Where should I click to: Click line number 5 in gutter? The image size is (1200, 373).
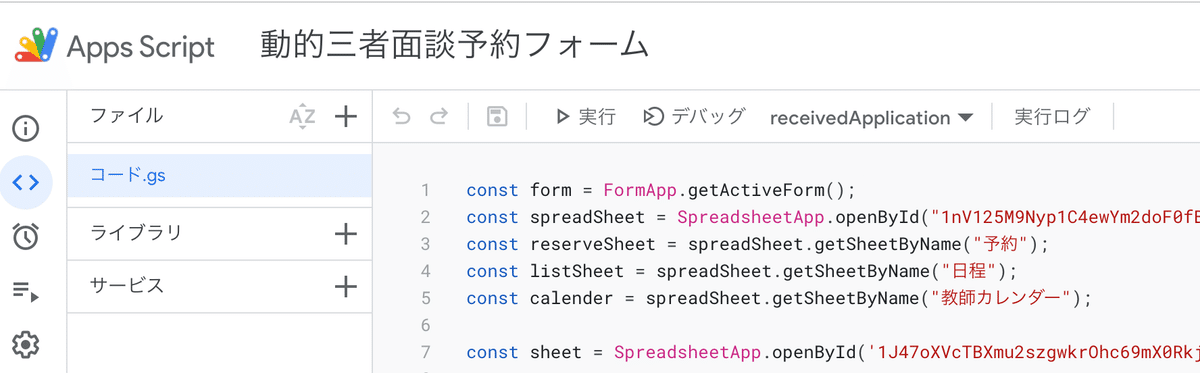tap(426, 298)
